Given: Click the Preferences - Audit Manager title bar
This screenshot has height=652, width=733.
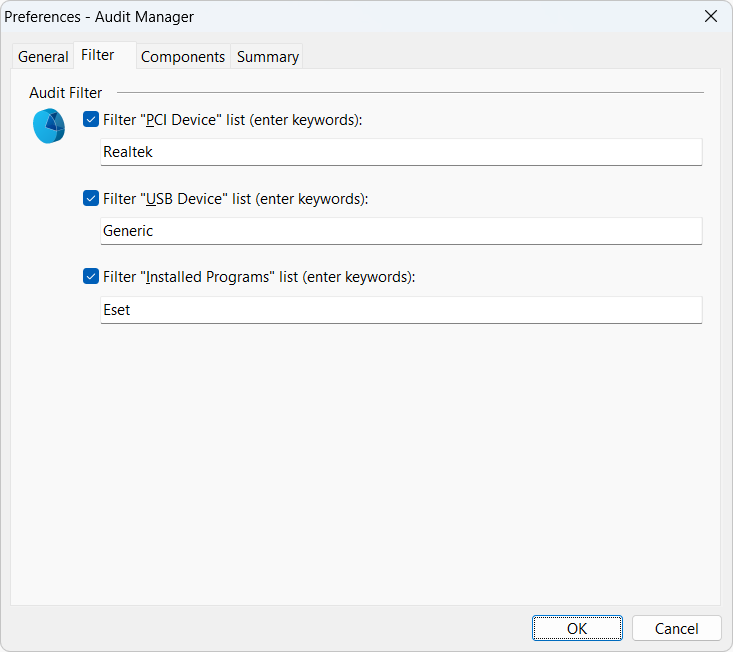Looking at the screenshot, I should [x=300, y=16].
